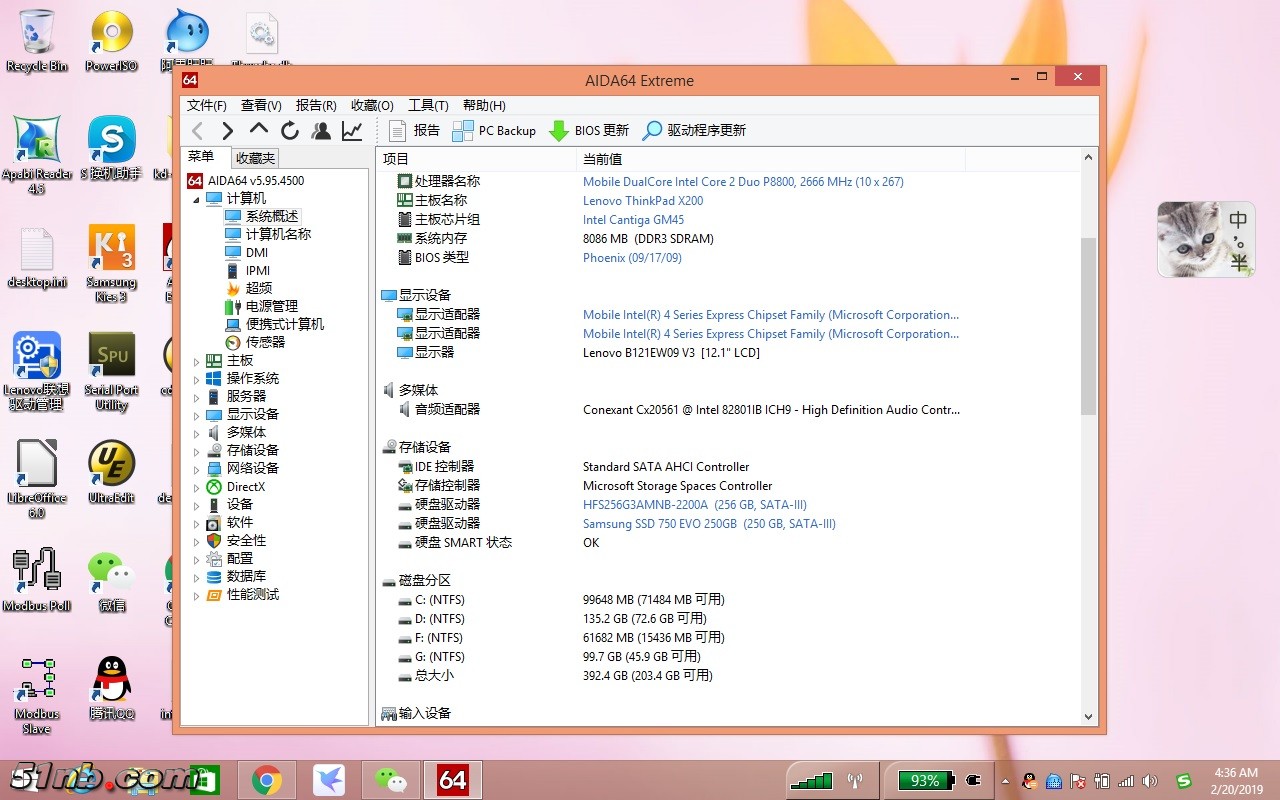Open the 报告 report tool
1280x800 pixels.
point(414,131)
